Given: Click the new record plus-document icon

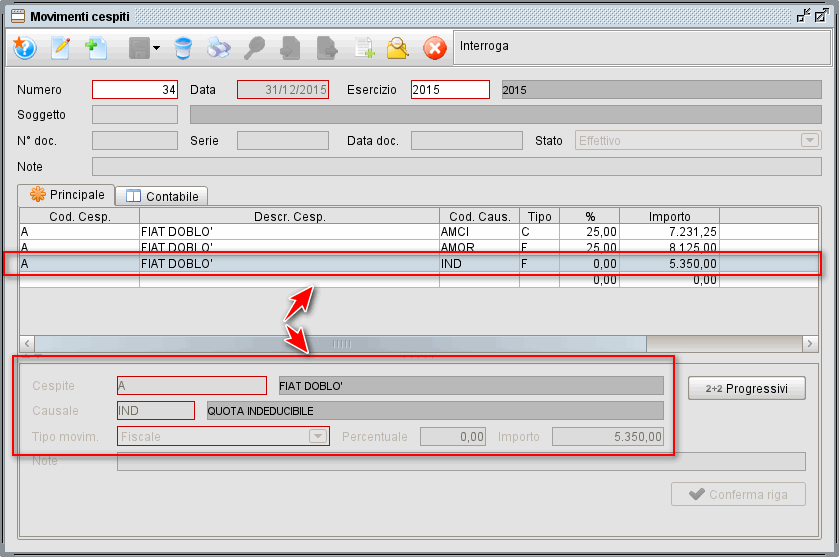Looking at the screenshot, I should [96, 48].
